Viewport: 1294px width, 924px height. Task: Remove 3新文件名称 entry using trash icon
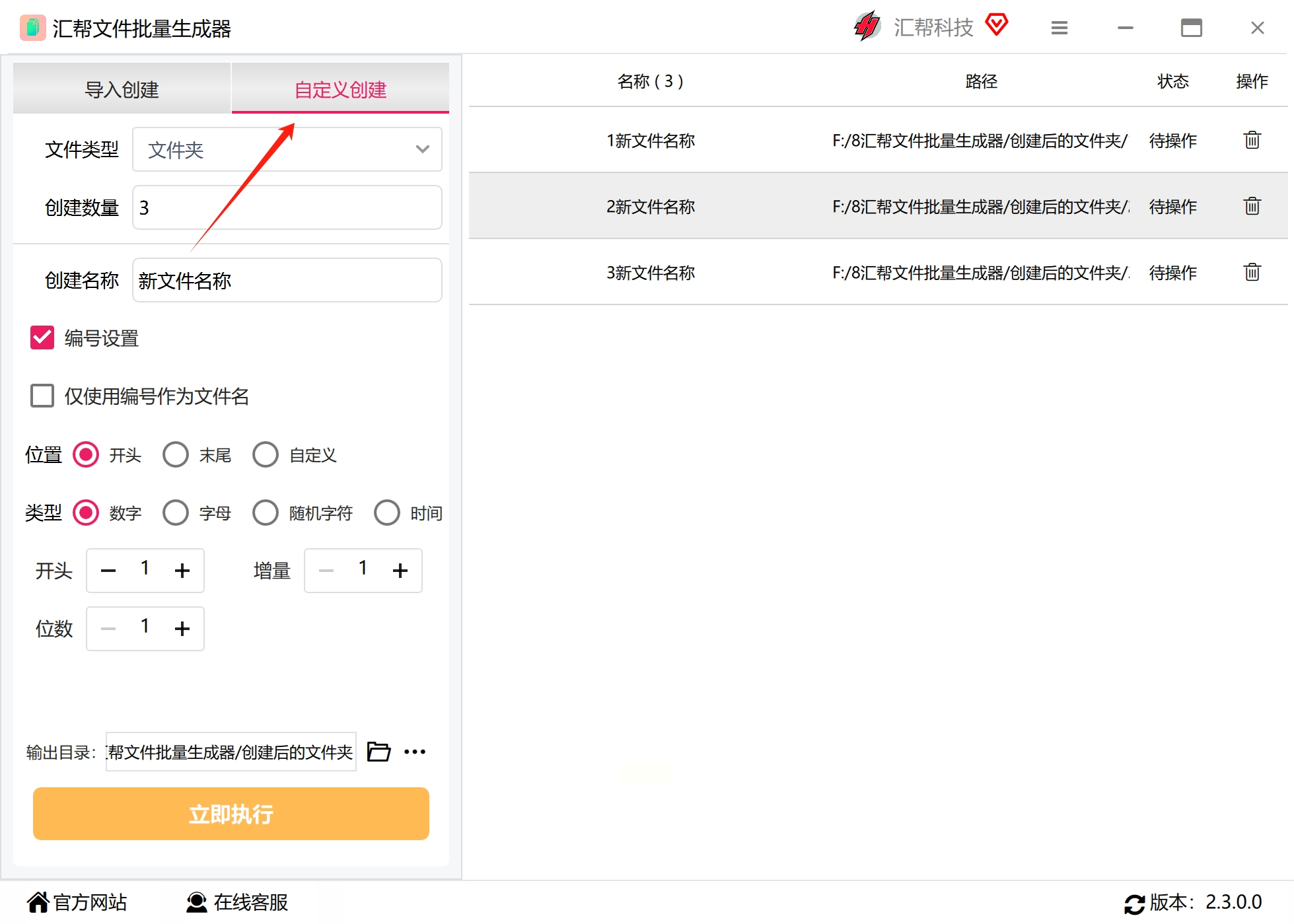[x=1252, y=272]
